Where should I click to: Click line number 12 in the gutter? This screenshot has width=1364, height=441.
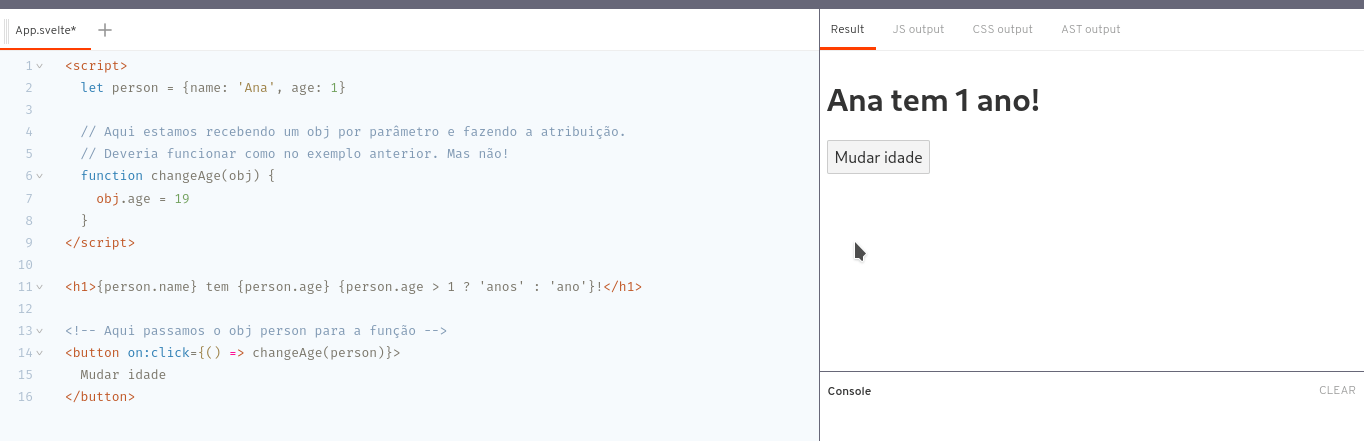click(26, 309)
